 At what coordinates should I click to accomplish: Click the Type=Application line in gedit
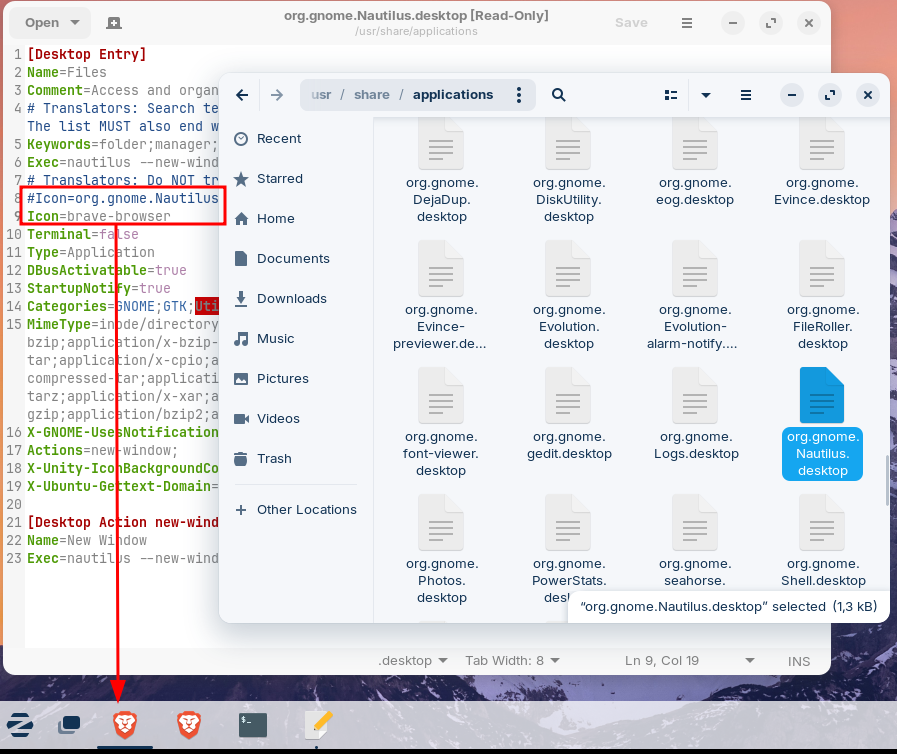(x=90, y=252)
